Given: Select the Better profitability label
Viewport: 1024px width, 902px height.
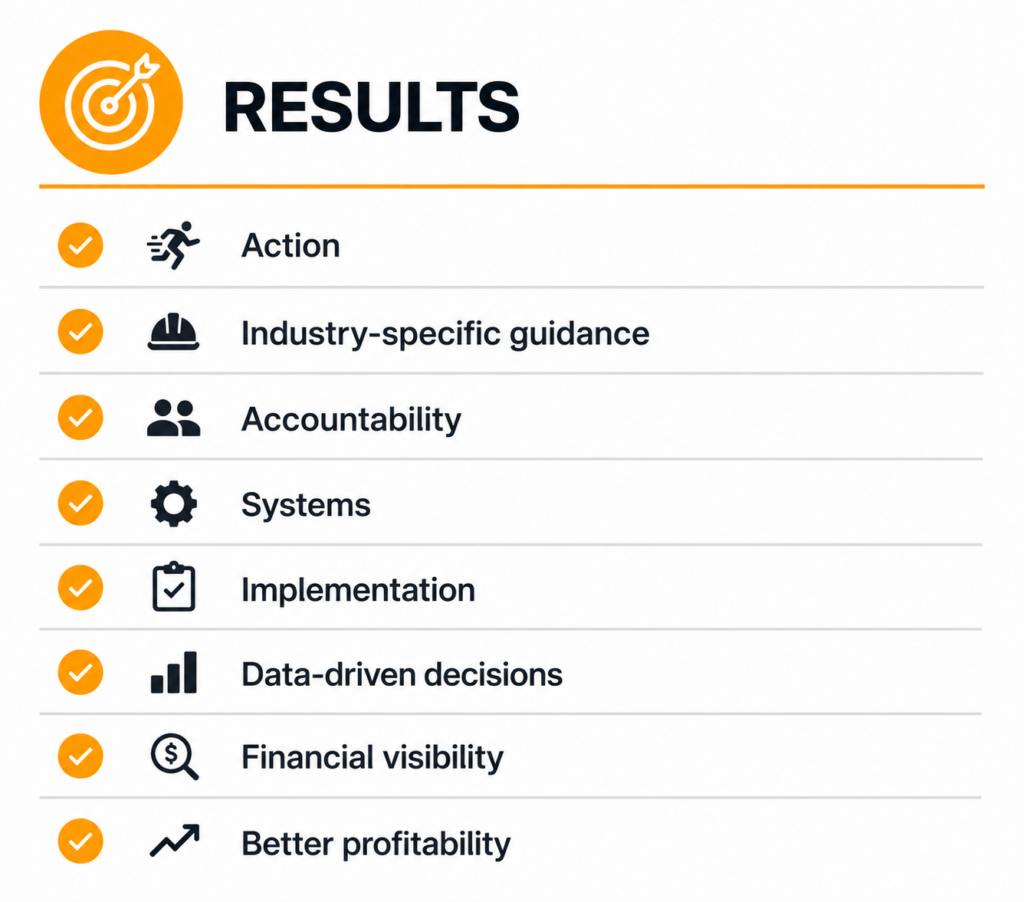Looking at the screenshot, I should (376, 845).
